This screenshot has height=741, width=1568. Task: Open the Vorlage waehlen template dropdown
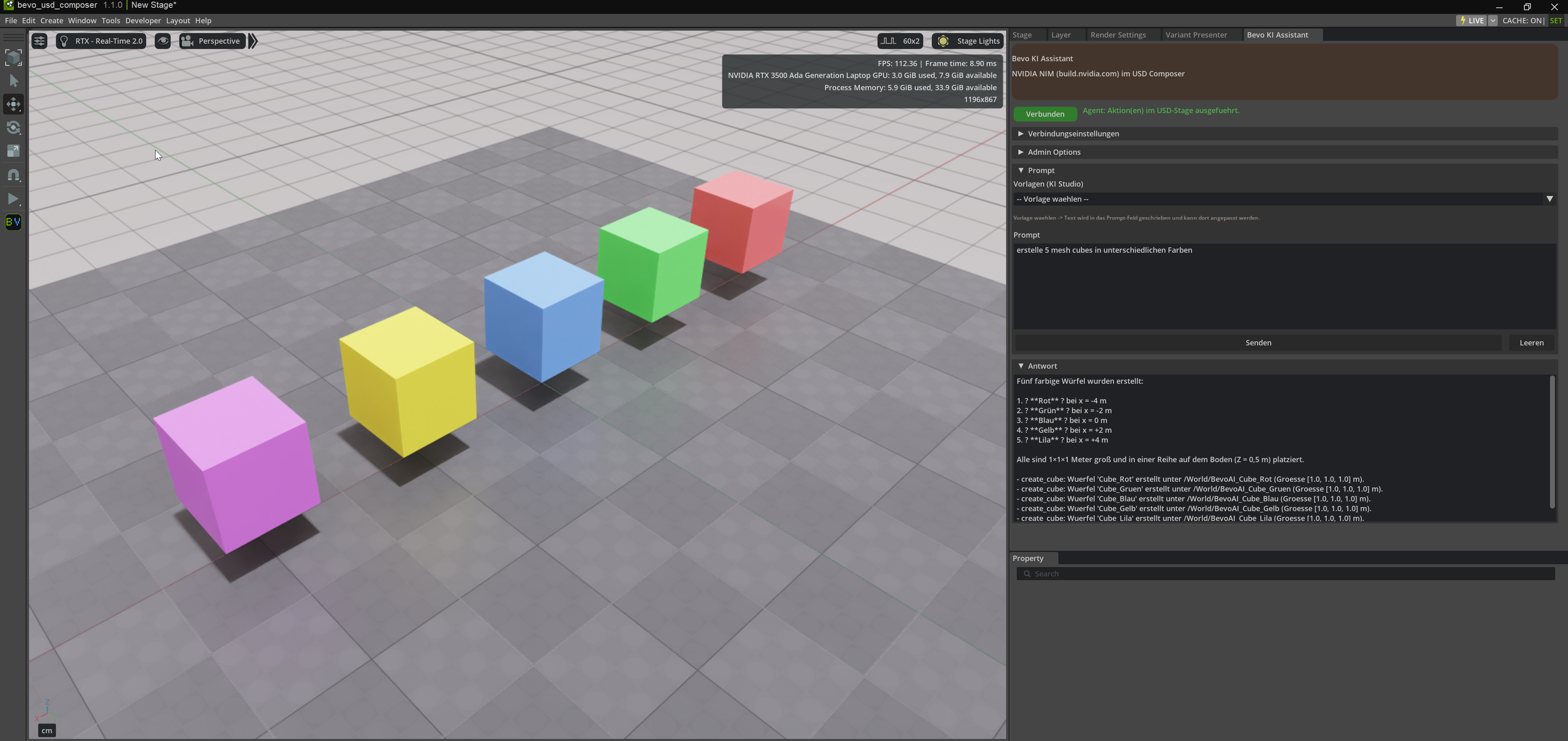pyautogui.click(x=1284, y=199)
